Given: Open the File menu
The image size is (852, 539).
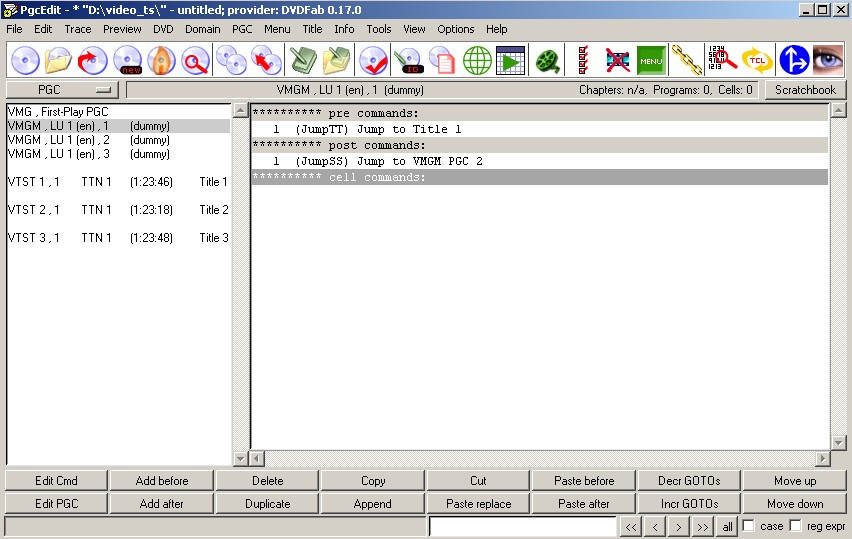Looking at the screenshot, I should point(14,29).
